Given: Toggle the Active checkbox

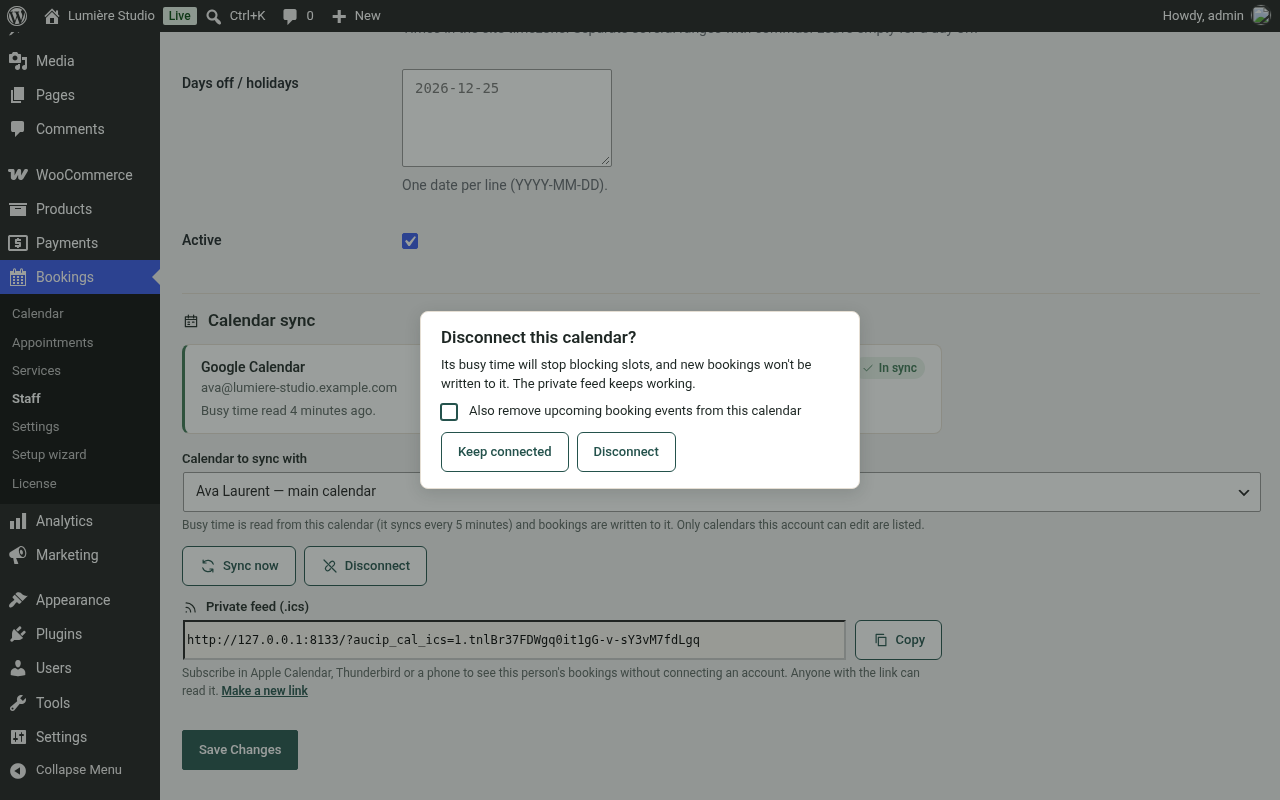Looking at the screenshot, I should pyautogui.click(x=410, y=241).
